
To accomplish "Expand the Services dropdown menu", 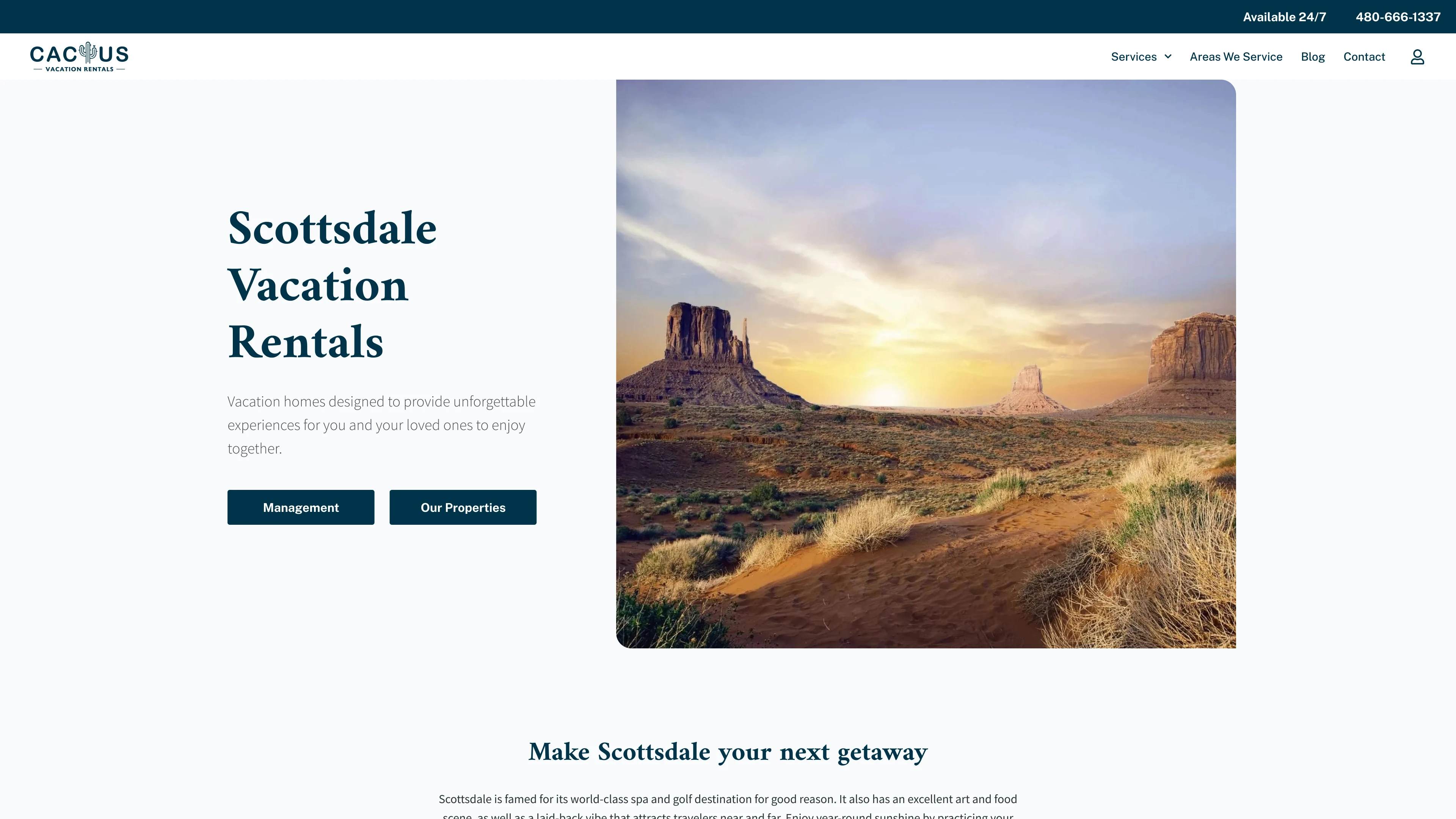I will tap(1140, 56).
